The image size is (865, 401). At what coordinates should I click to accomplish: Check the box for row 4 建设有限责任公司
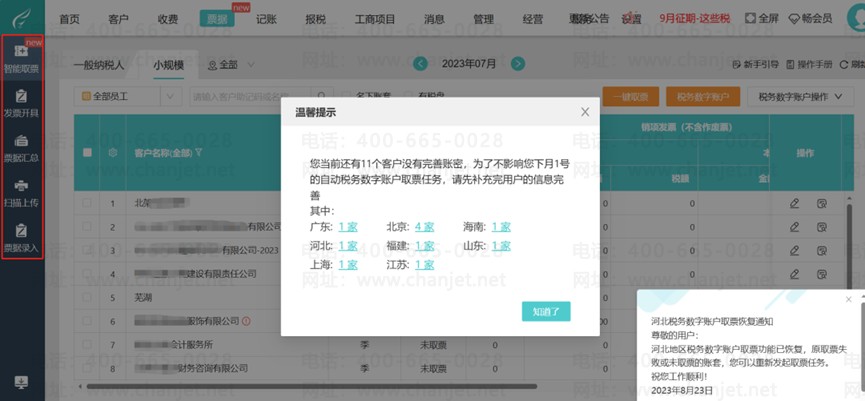pos(87,274)
